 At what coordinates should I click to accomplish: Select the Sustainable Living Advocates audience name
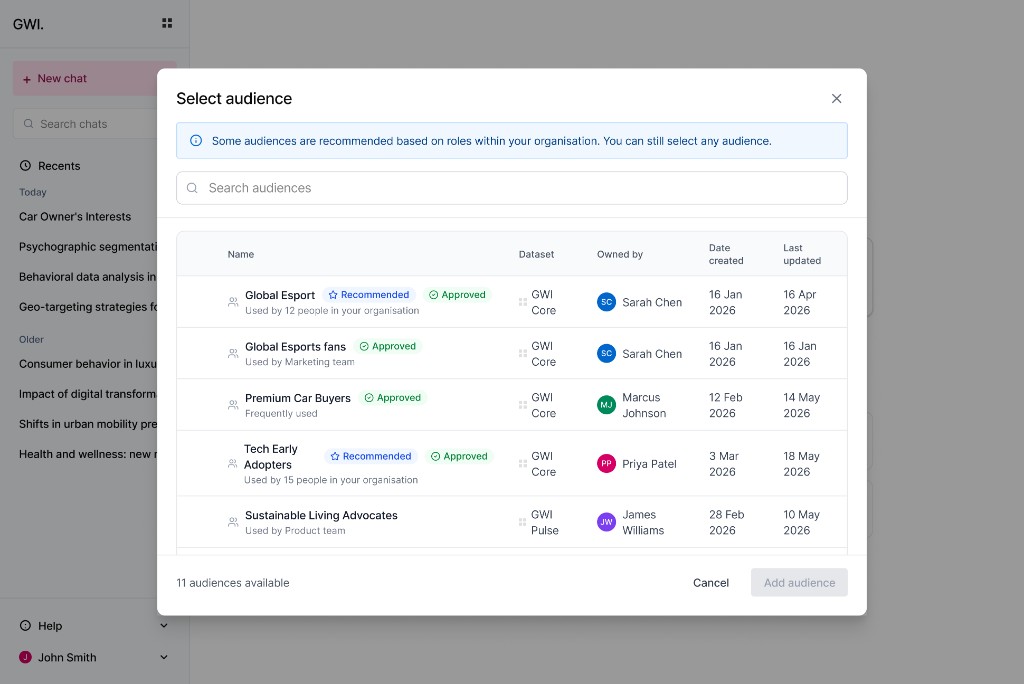(x=321, y=515)
